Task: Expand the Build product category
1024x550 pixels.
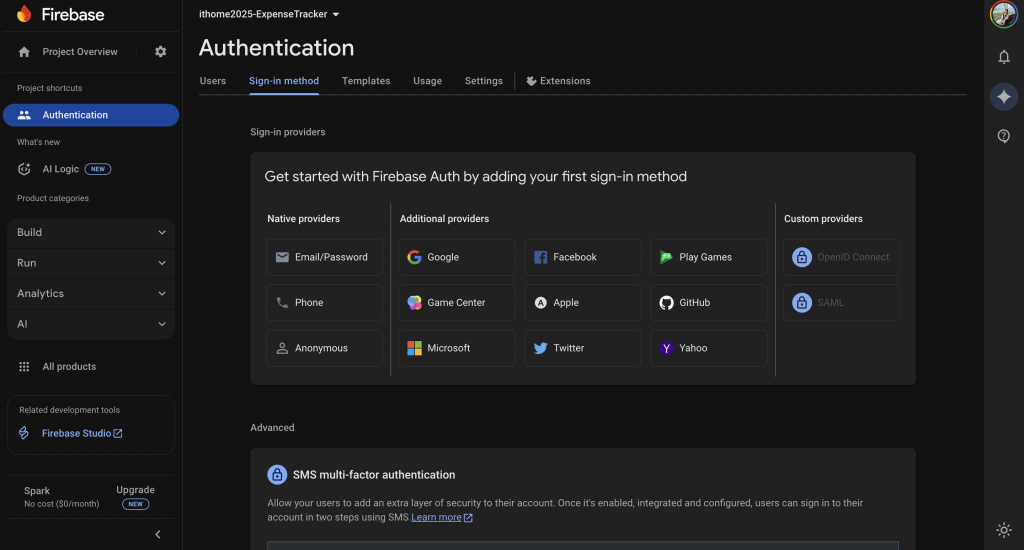Action: [91, 233]
